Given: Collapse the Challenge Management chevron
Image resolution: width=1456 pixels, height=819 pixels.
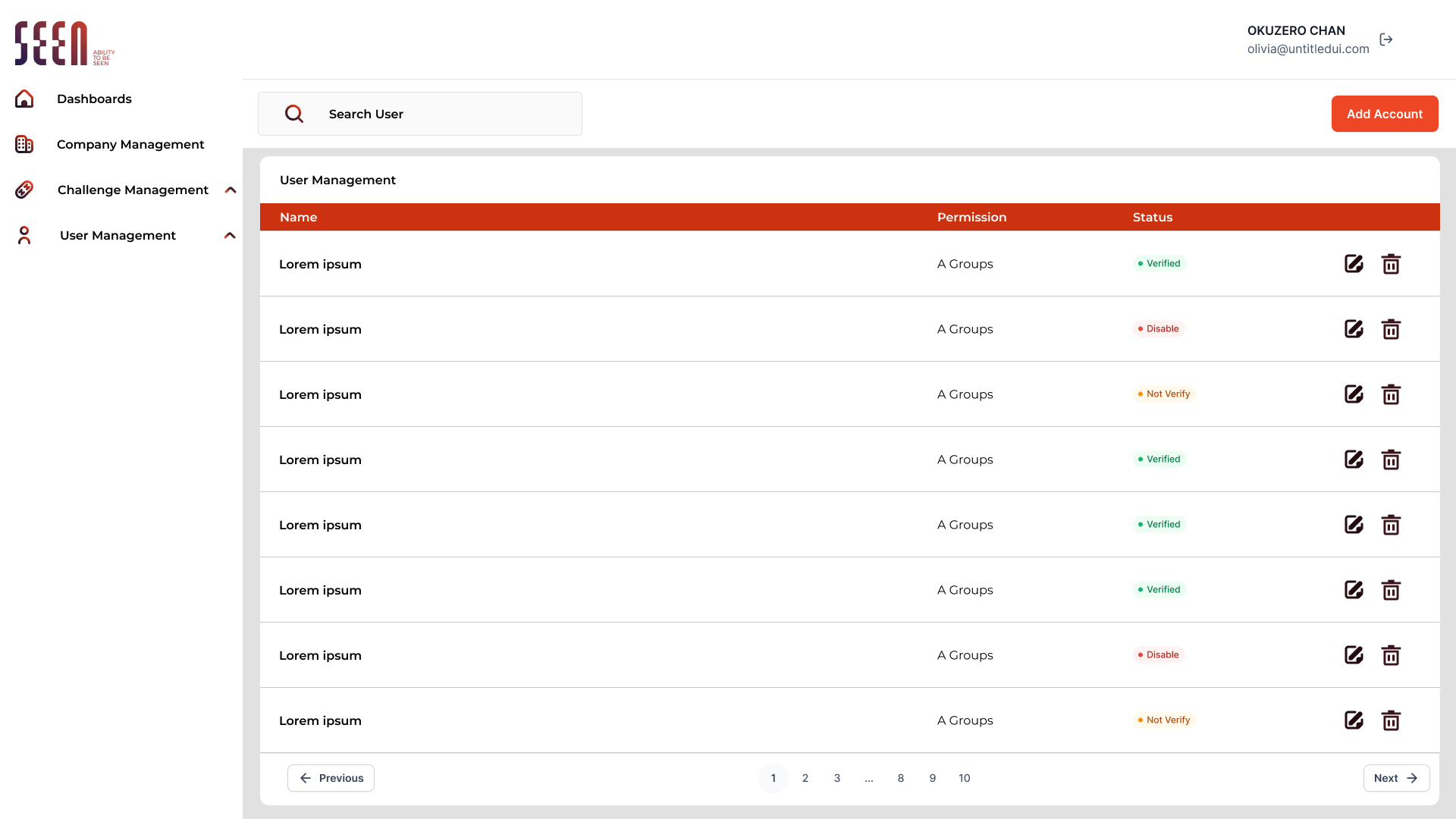Looking at the screenshot, I should tap(231, 190).
